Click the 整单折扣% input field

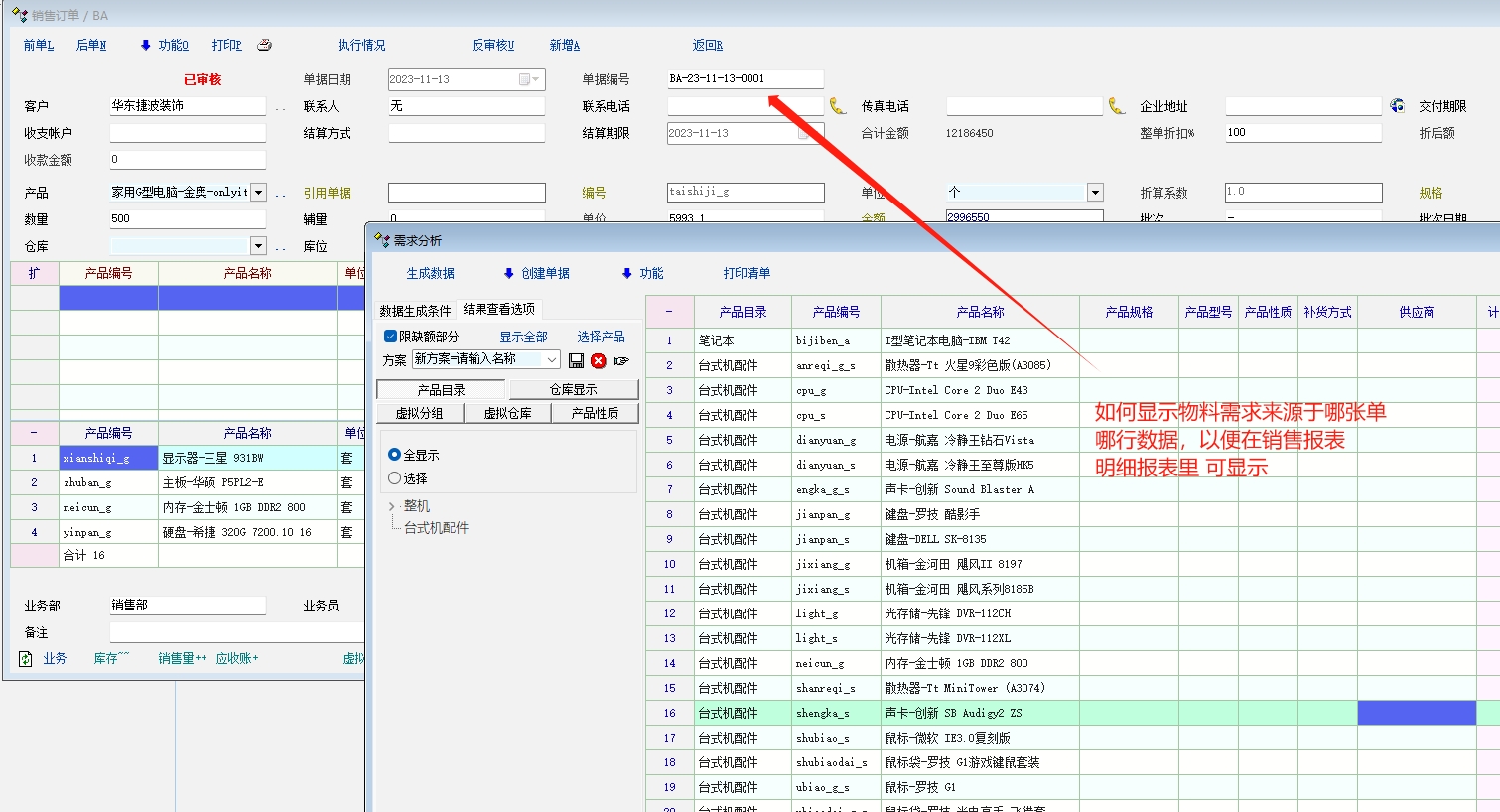coord(1302,133)
